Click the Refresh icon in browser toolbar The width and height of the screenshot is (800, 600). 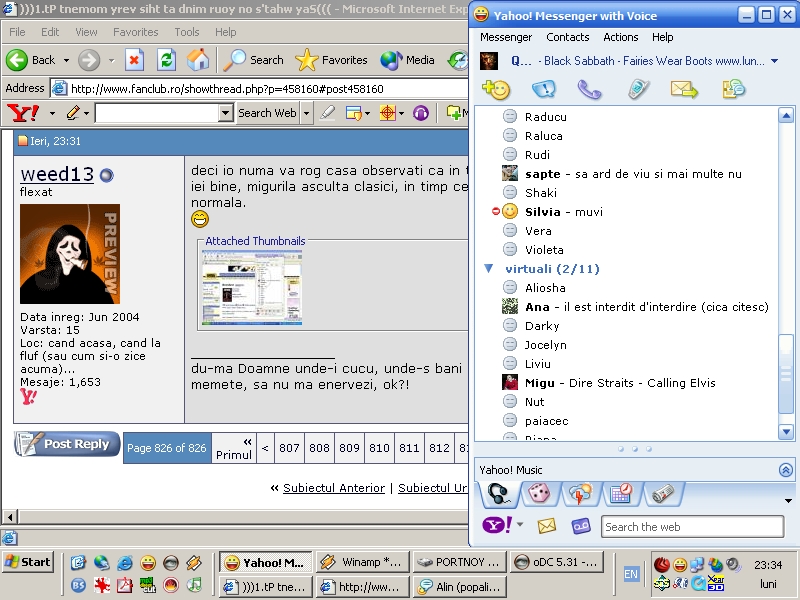[167, 60]
